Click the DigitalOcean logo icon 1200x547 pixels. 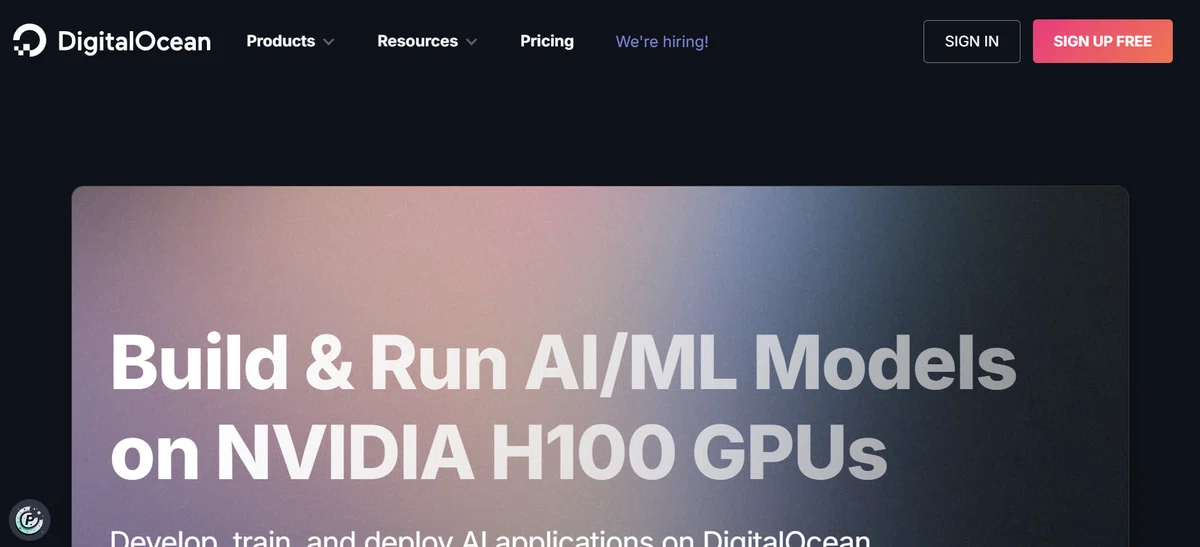30,41
